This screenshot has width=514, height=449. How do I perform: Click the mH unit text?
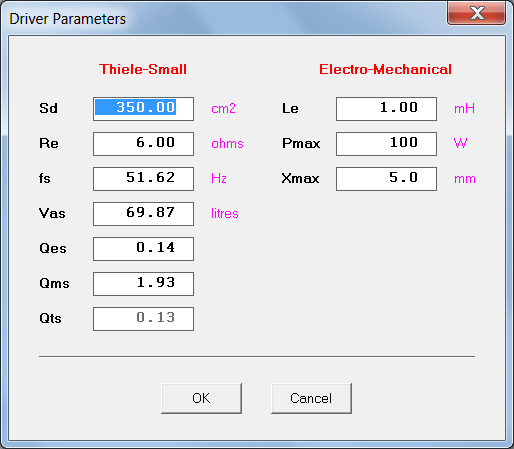[x=464, y=109]
